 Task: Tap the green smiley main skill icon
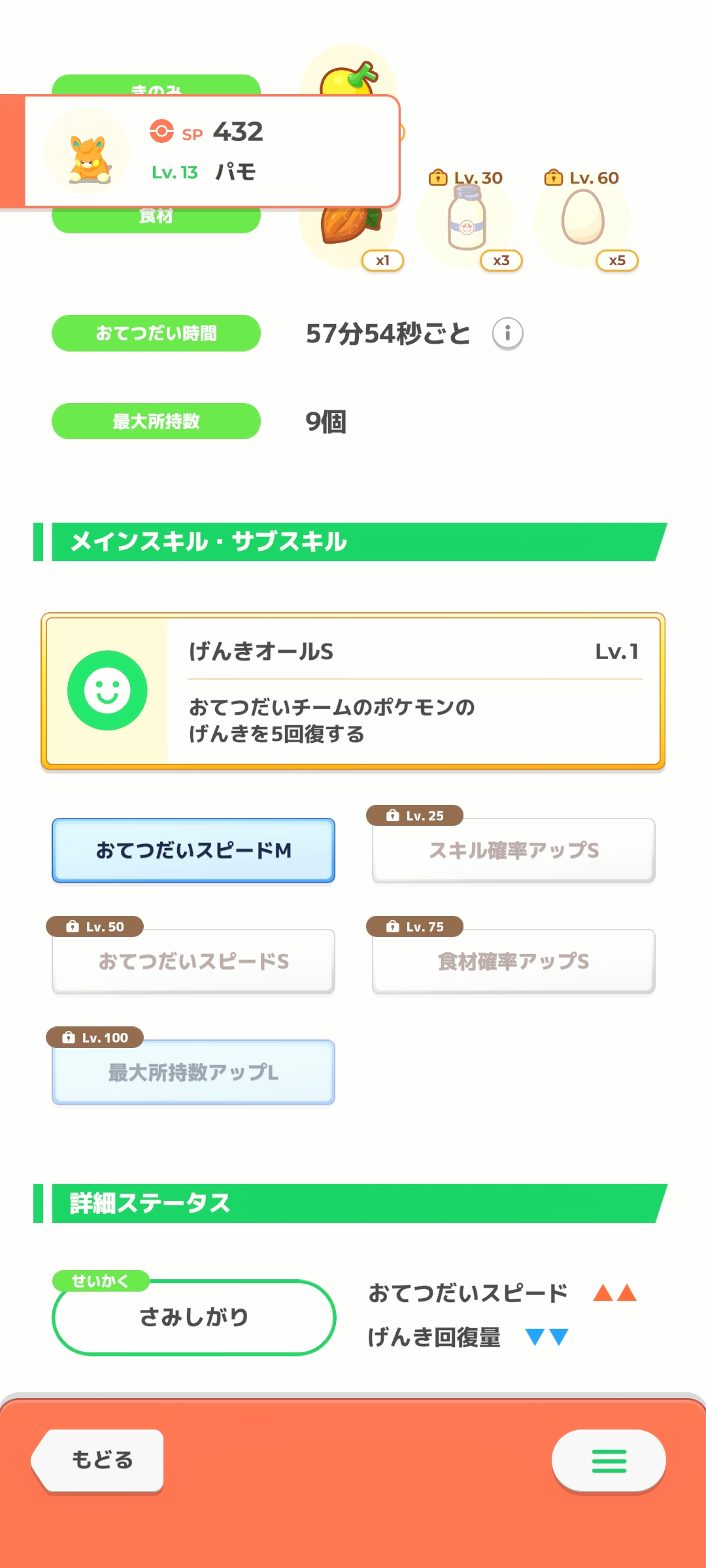tap(107, 691)
